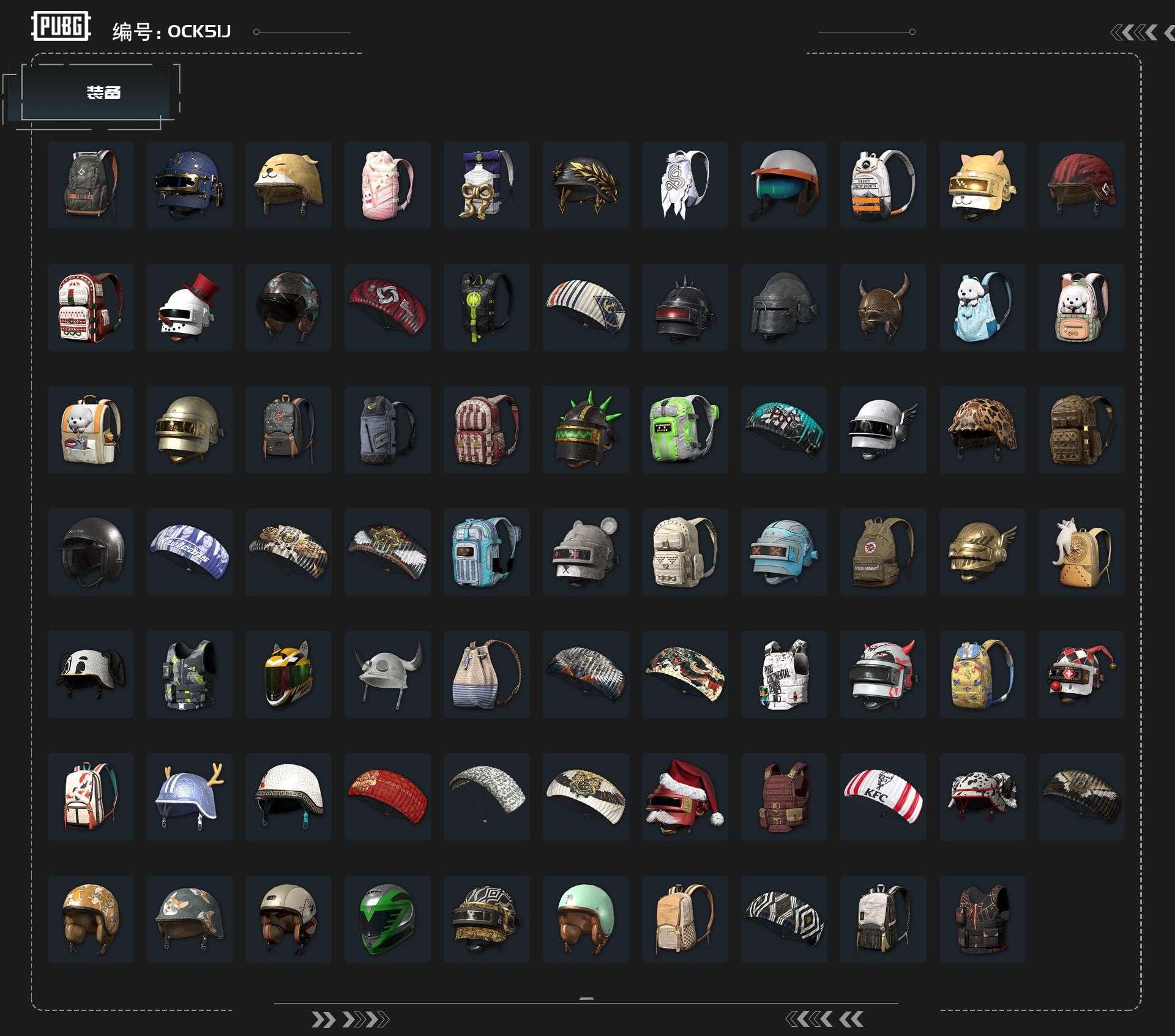Select the blue denim backpack
This screenshot has height=1036, width=1175.
[x=388, y=430]
